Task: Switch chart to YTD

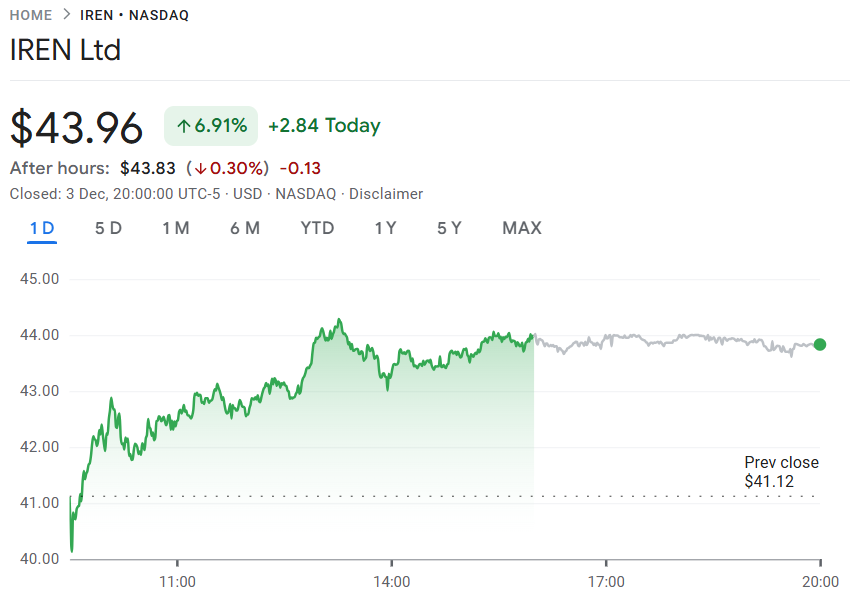Action: (x=317, y=228)
